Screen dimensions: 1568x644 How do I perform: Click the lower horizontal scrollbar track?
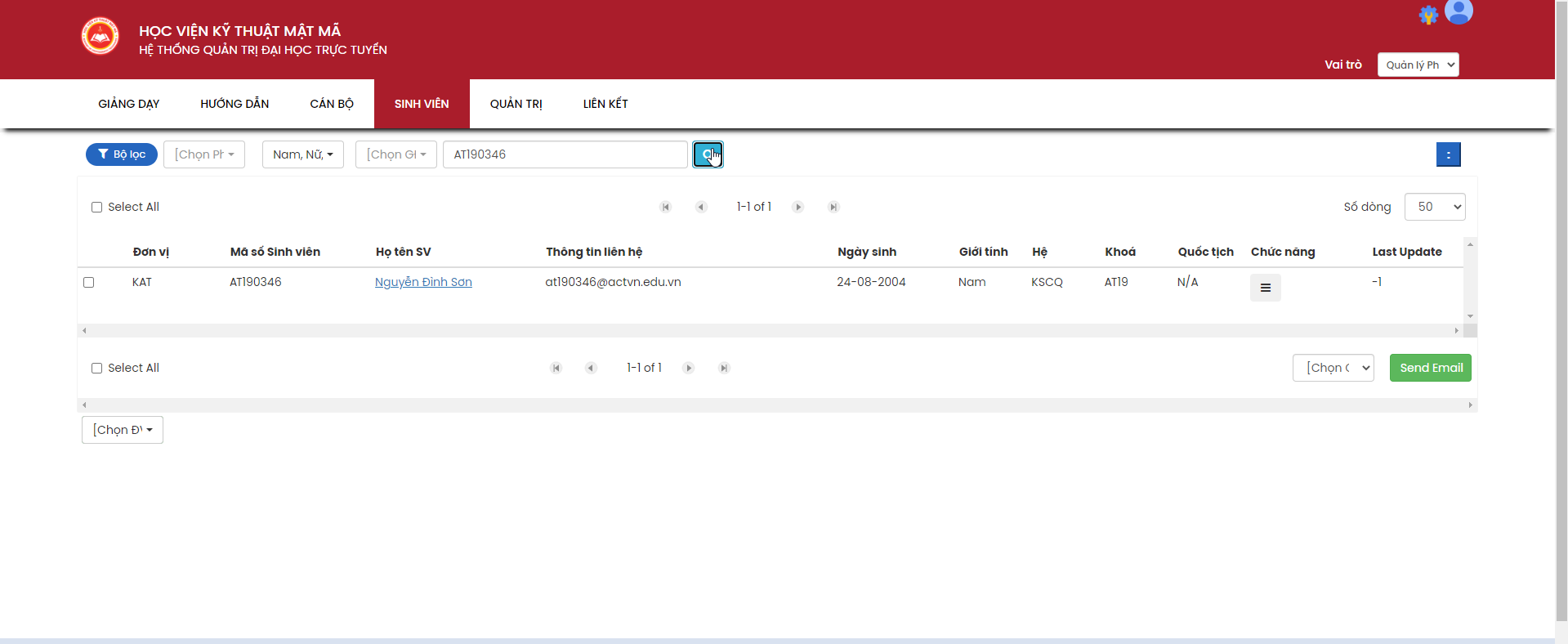click(777, 405)
